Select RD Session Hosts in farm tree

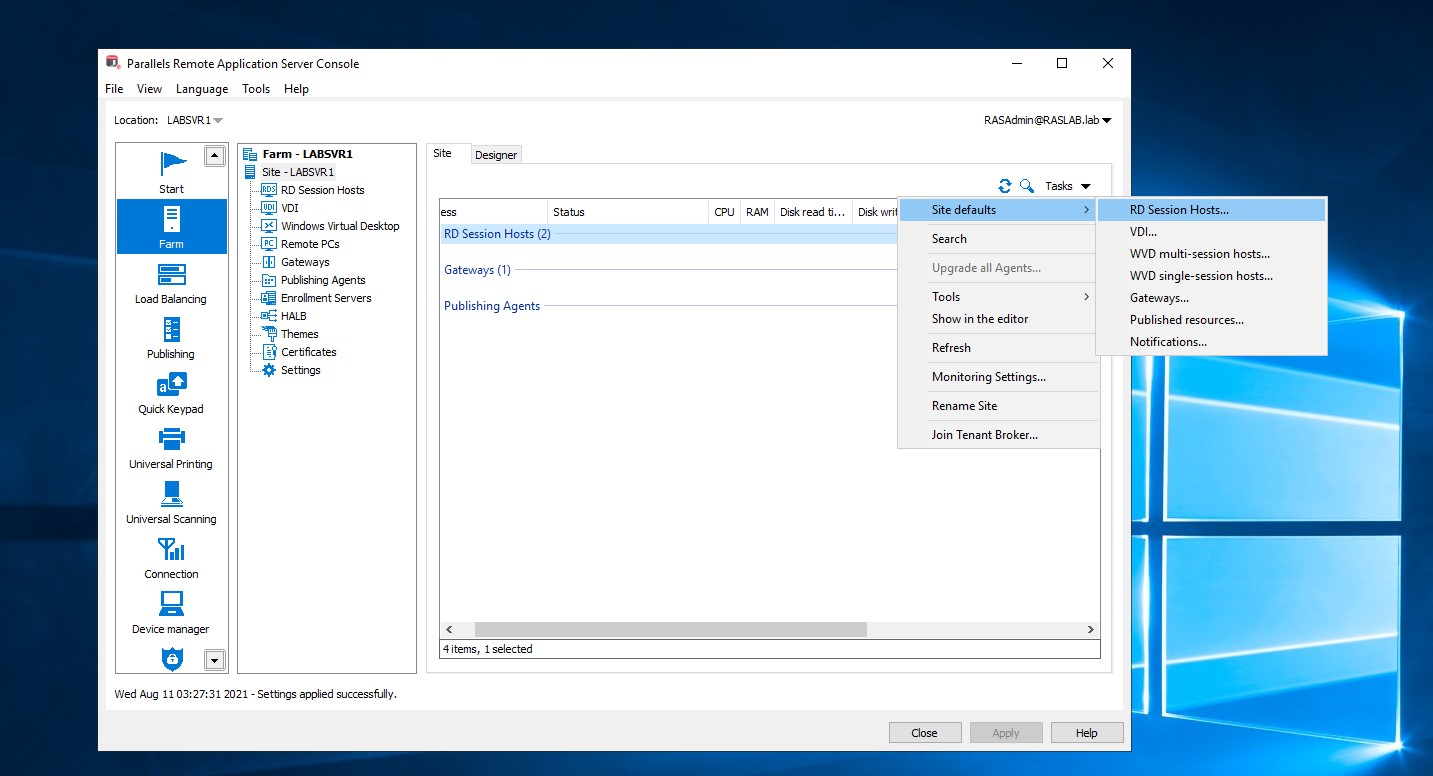pyautogui.click(x=322, y=190)
